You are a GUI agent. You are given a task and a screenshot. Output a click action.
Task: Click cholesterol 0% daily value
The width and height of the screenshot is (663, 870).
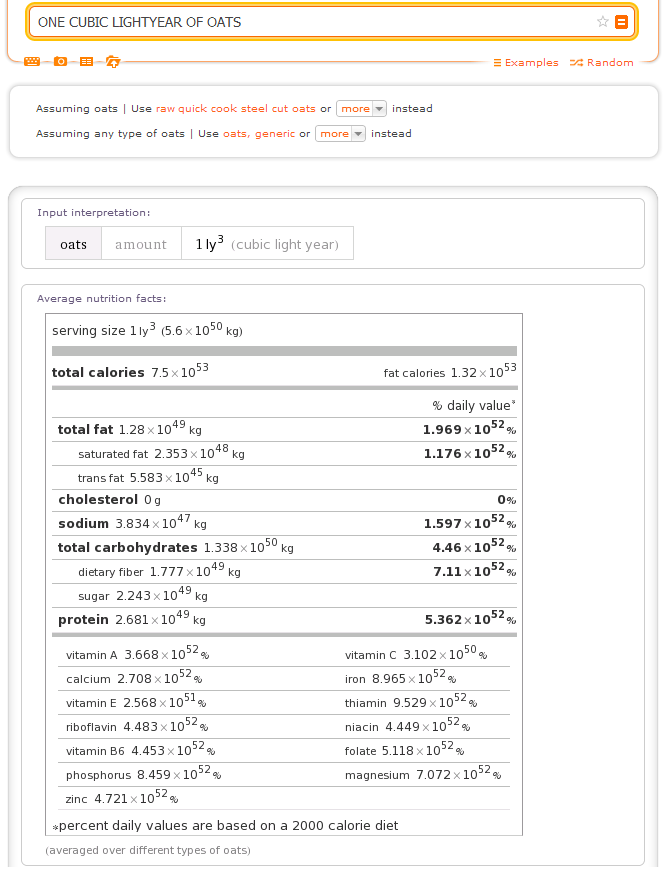pos(507,500)
